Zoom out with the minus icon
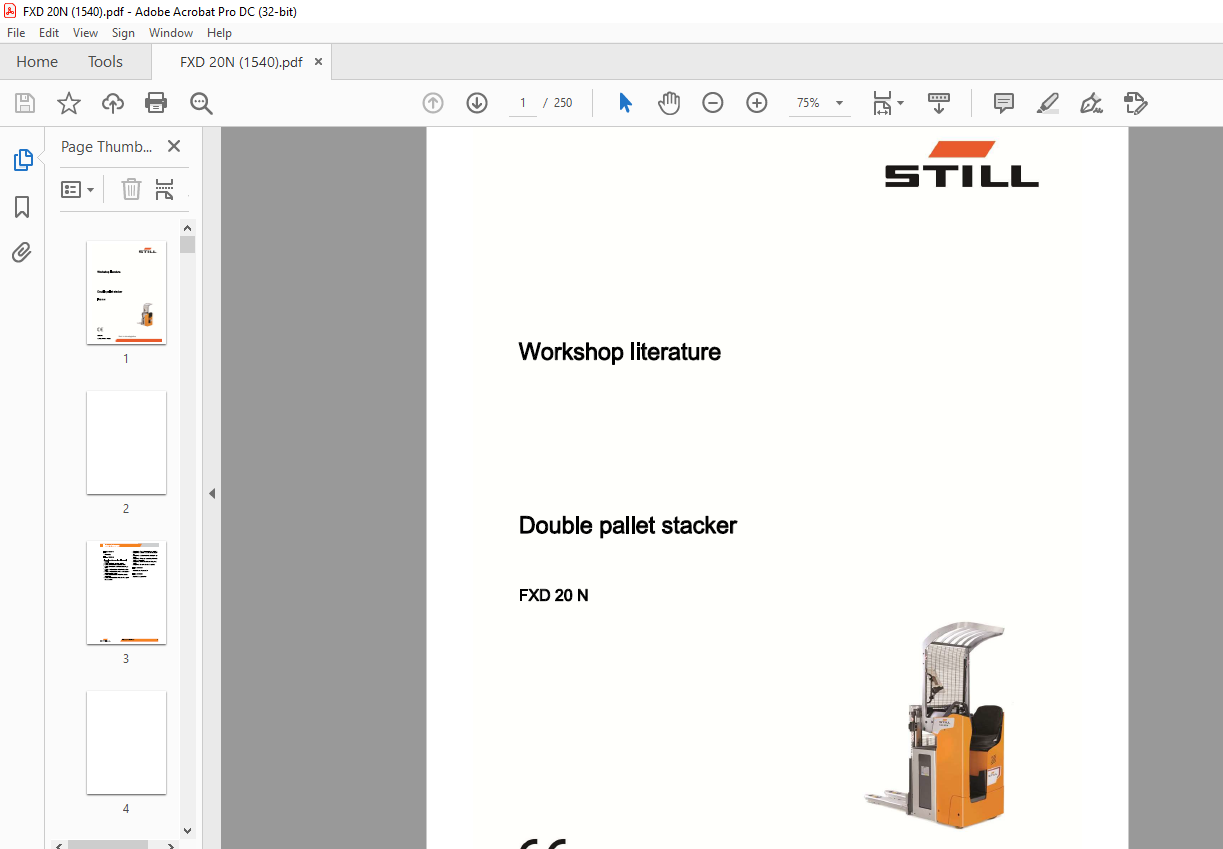The height and width of the screenshot is (849, 1223). [713, 103]
